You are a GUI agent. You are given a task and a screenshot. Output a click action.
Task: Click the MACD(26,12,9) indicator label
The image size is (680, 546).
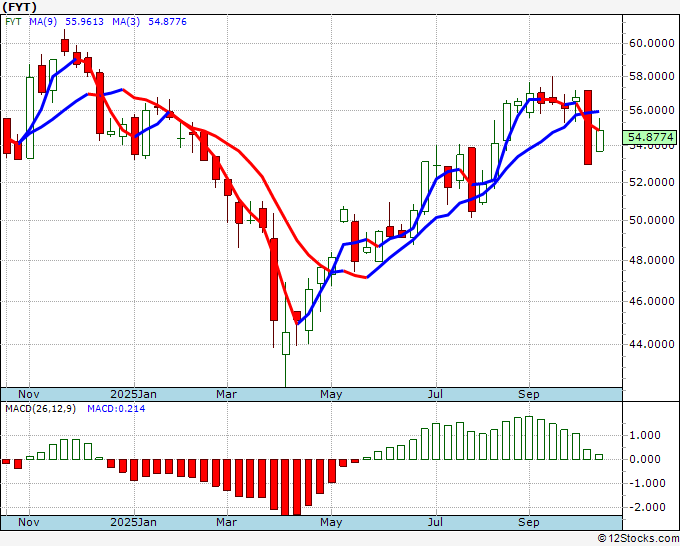(x=40, y=409)
